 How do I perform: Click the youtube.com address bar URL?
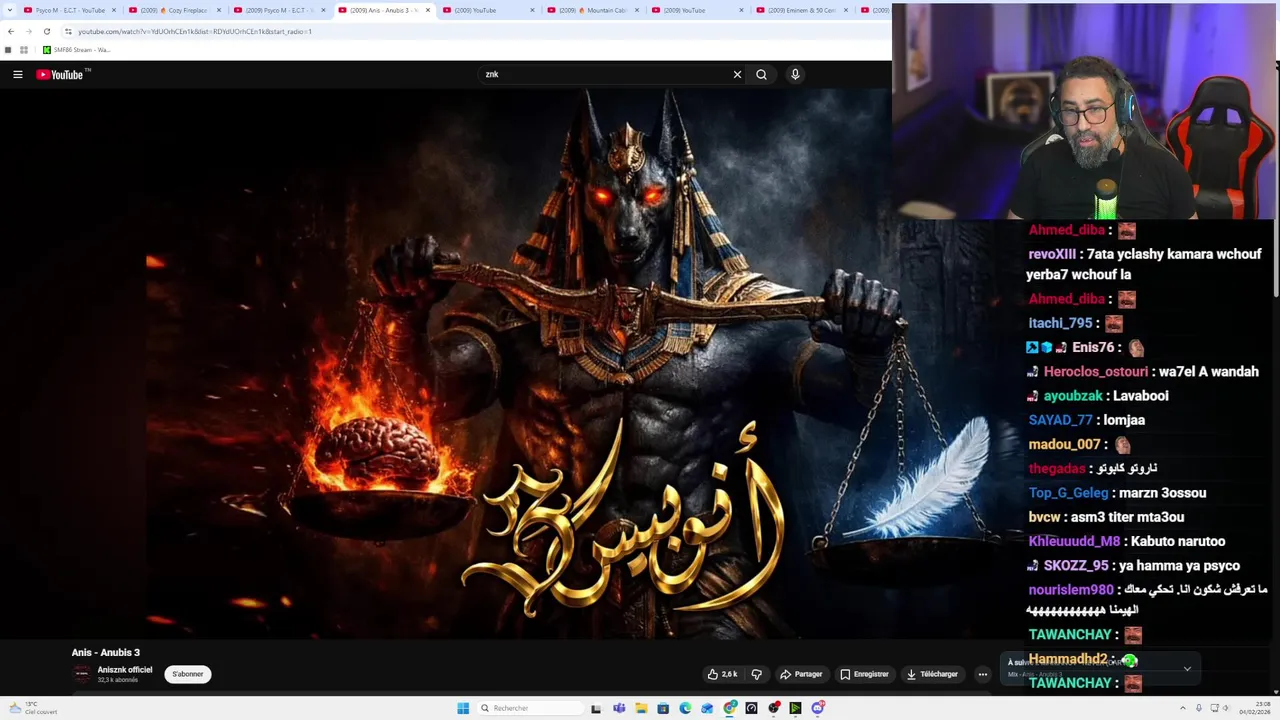pos(195,31)
